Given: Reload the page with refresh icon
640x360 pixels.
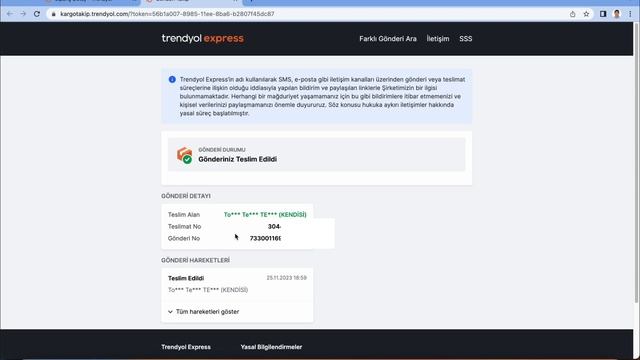Looking at the screenshot, I should pos(37,14).
